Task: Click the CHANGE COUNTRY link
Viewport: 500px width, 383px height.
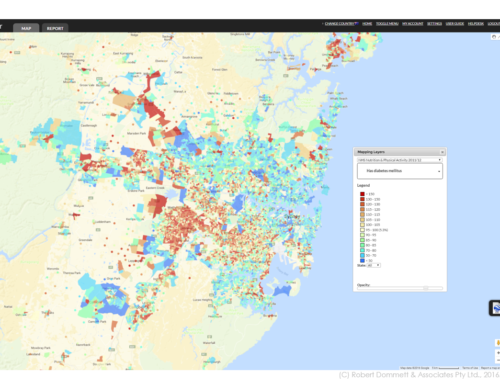Action: pyautogui.click(x=339, y=24)
